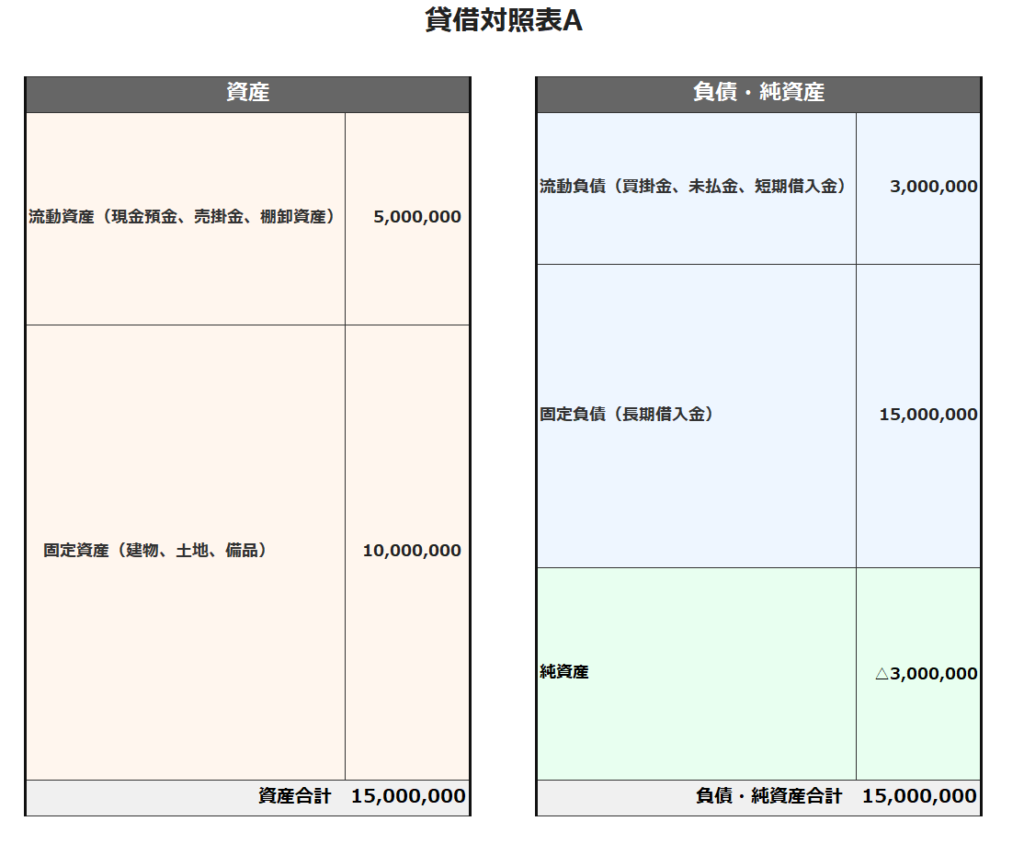Click the 固定負債(長期借入金) label cell
1024x844 pixels.
click(x=626, y=414)
